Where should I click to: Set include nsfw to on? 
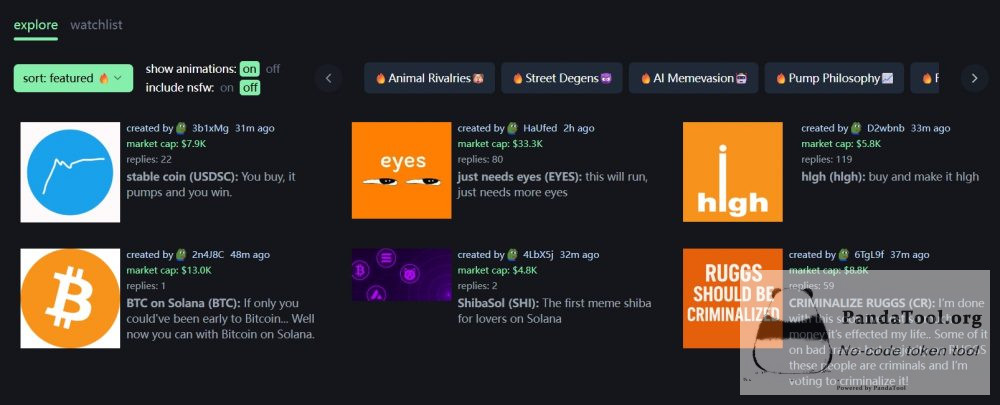[x=227, y=88]
